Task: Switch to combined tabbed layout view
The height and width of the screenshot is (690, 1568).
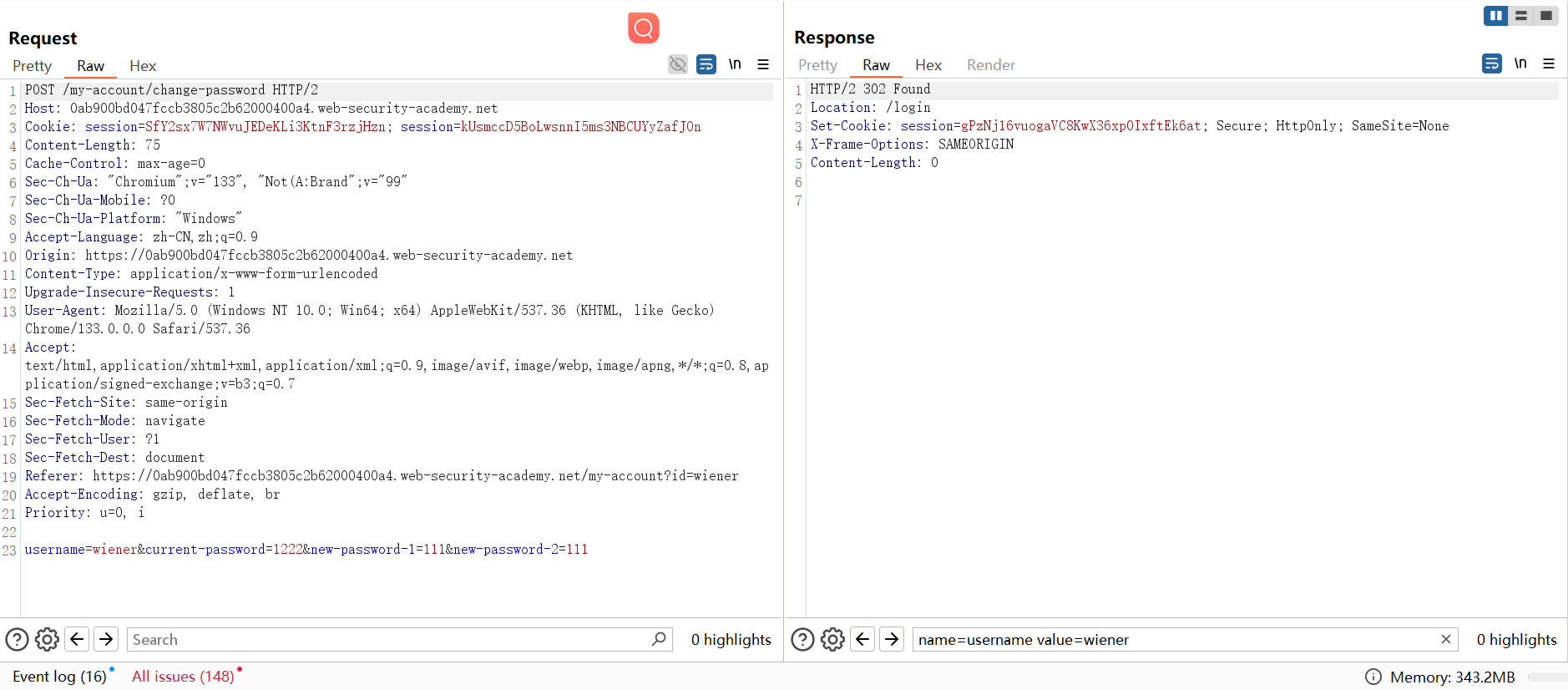Action: pos(1546,15)
